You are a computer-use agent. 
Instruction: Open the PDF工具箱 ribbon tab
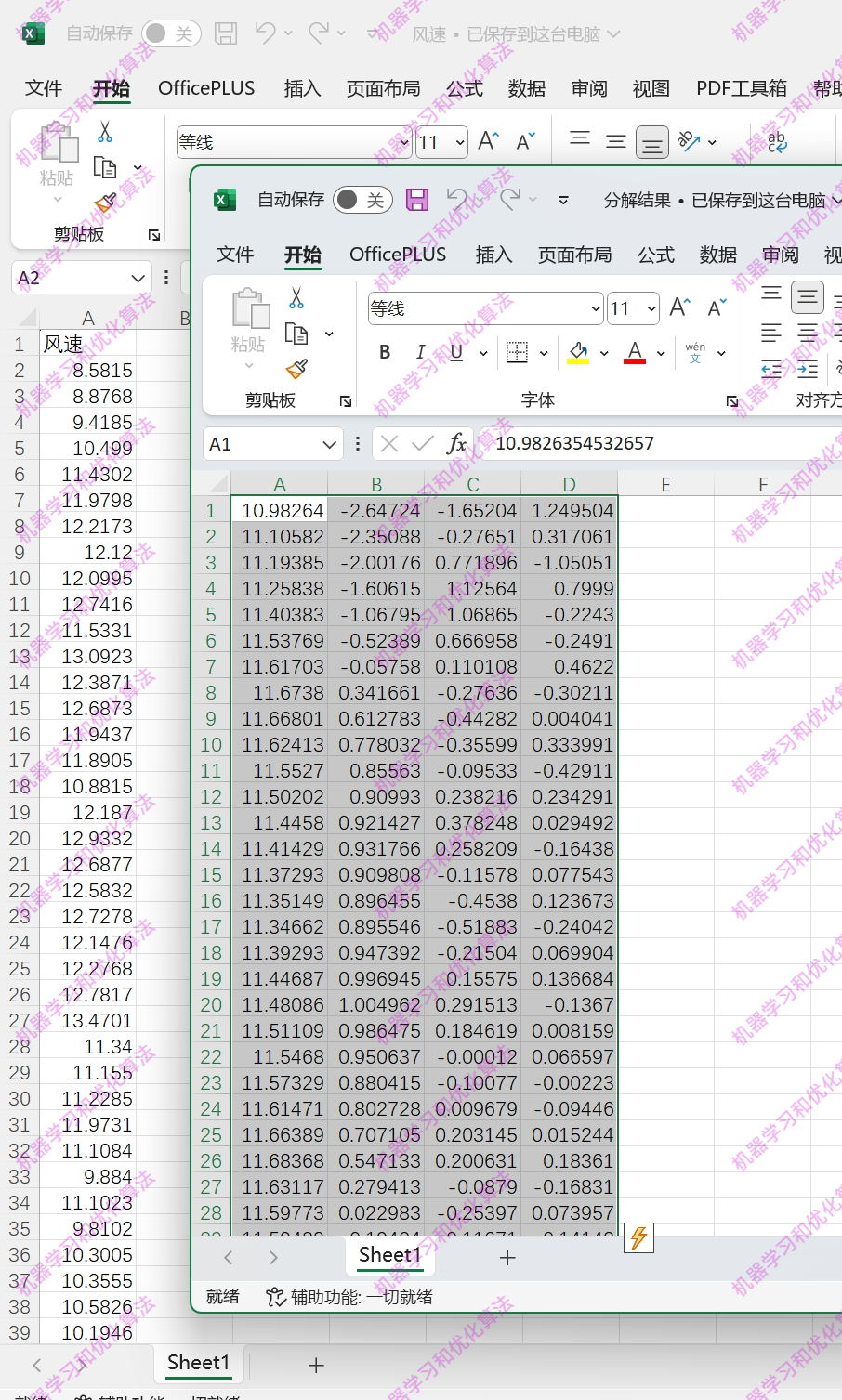pyautogui.click(x=741, y=88)
